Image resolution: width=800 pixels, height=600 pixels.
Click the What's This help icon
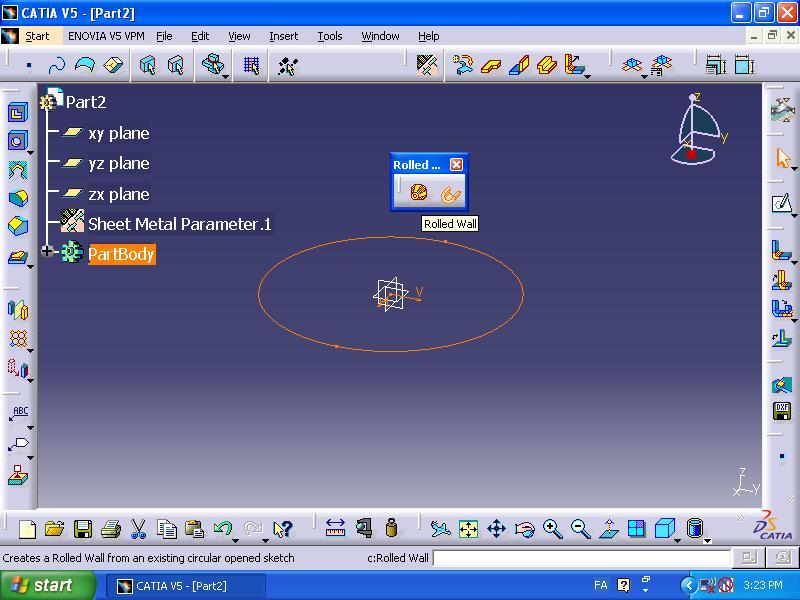pyautogui.click(x=283, y=529)
